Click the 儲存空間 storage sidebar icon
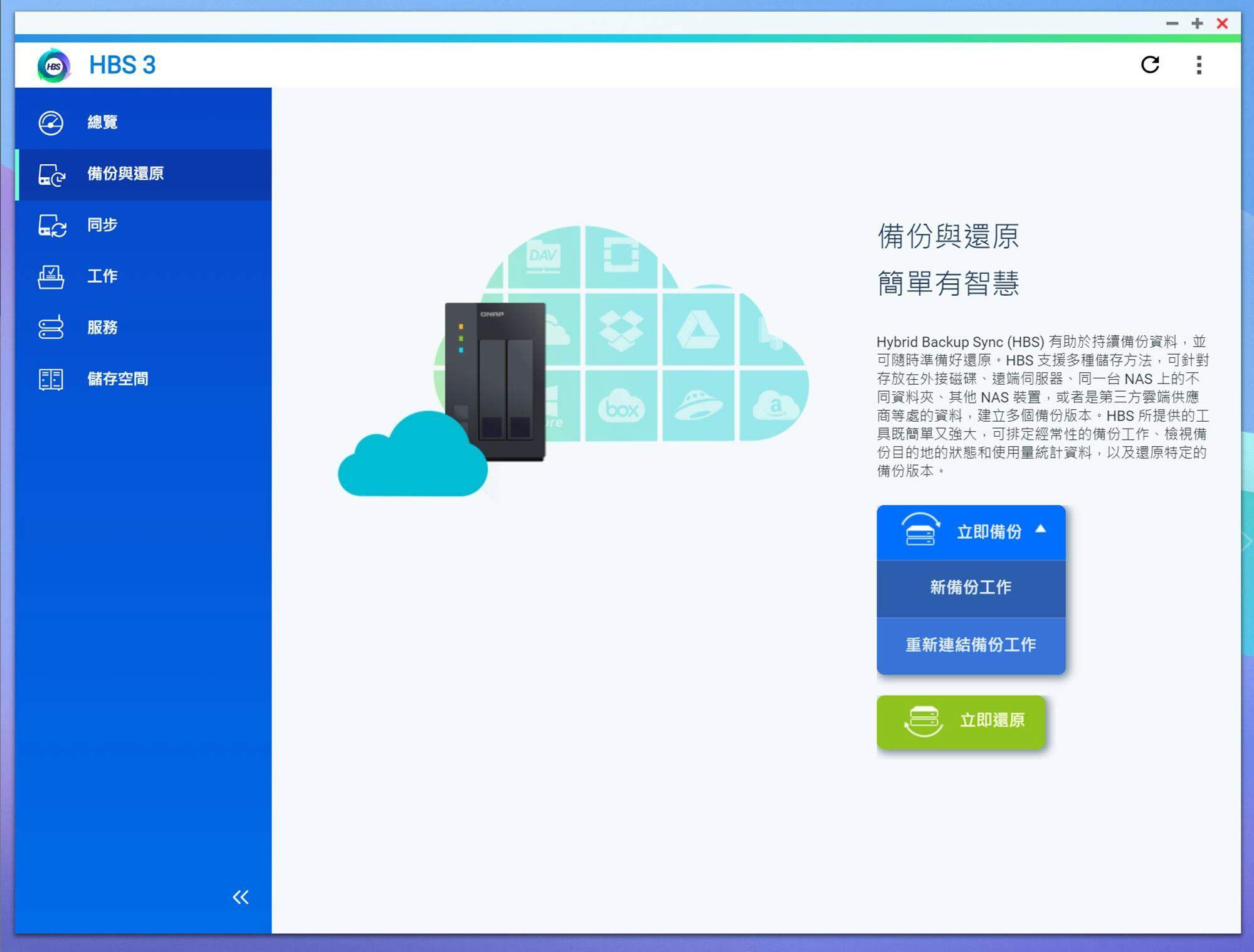Image resolution: width=1254 pixels, height=952 pixels. (51, 379)
